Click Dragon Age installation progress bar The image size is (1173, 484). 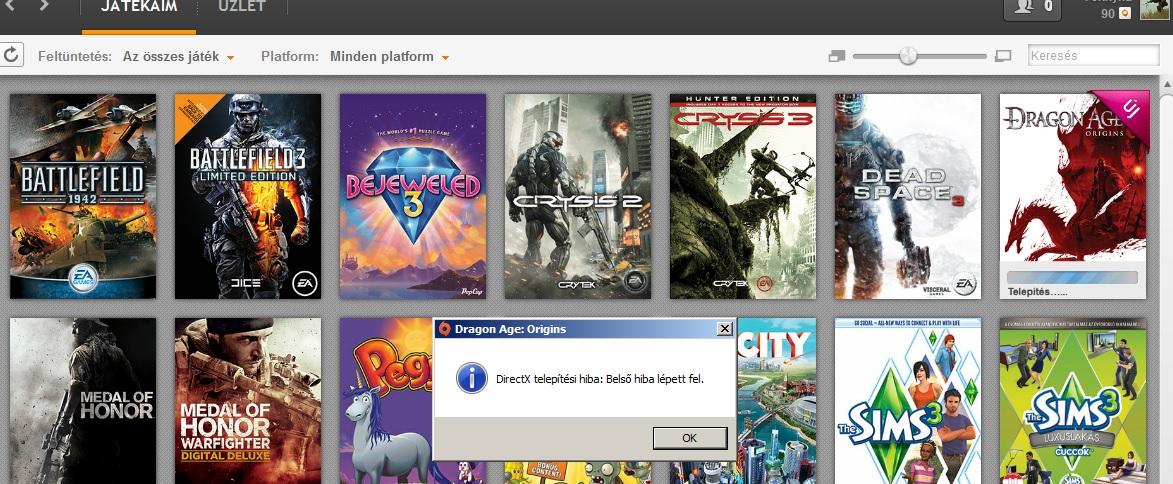click(x=1073, y=277)
